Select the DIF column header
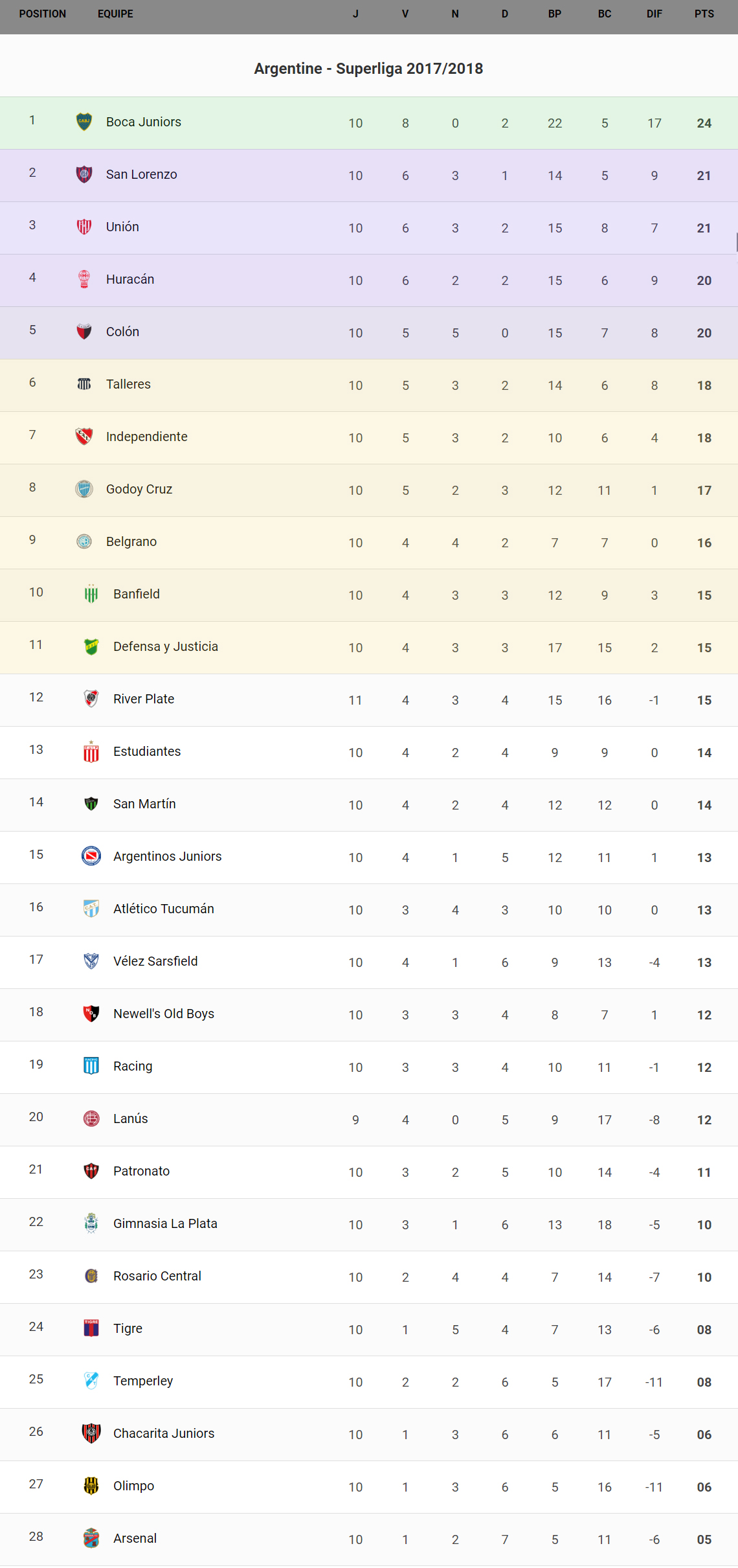 click(x=654, y=14)
